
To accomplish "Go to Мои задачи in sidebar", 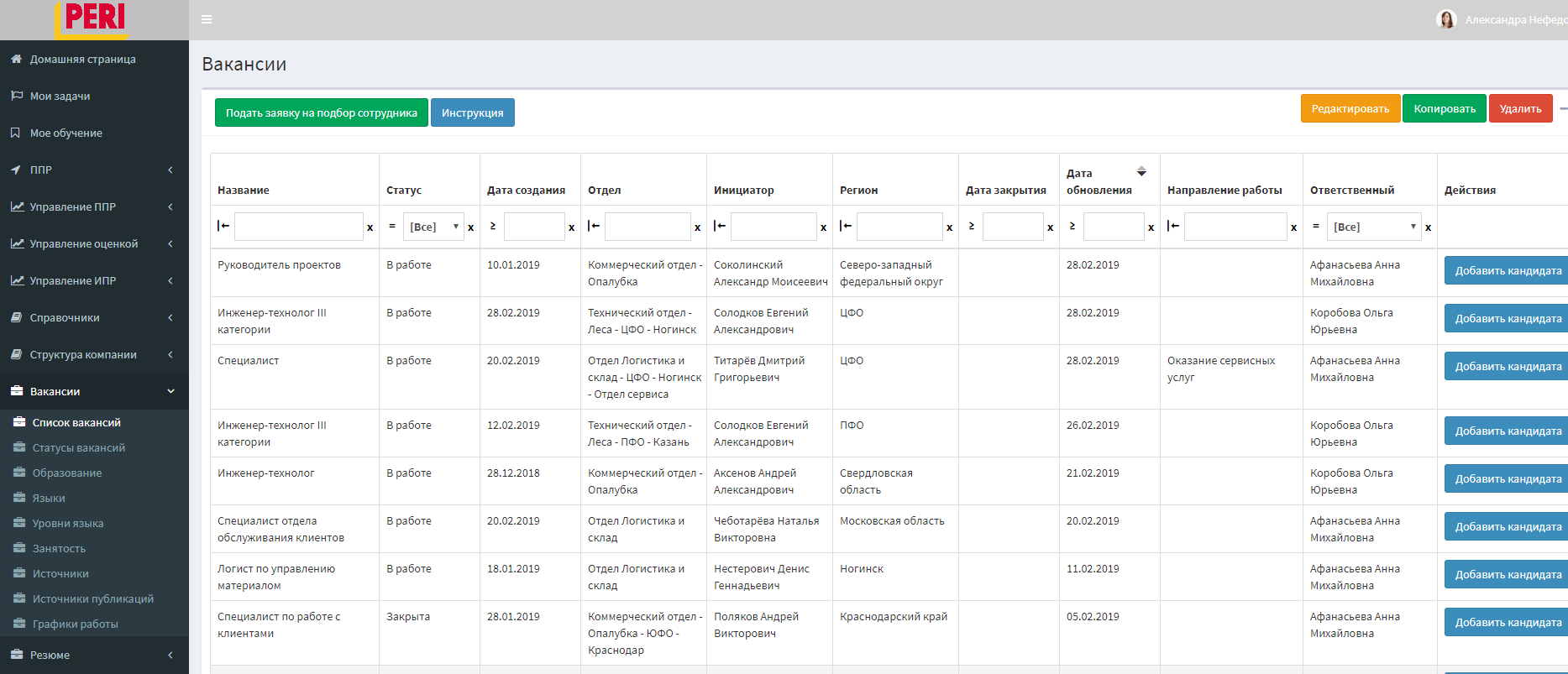I will click(60, 96).
